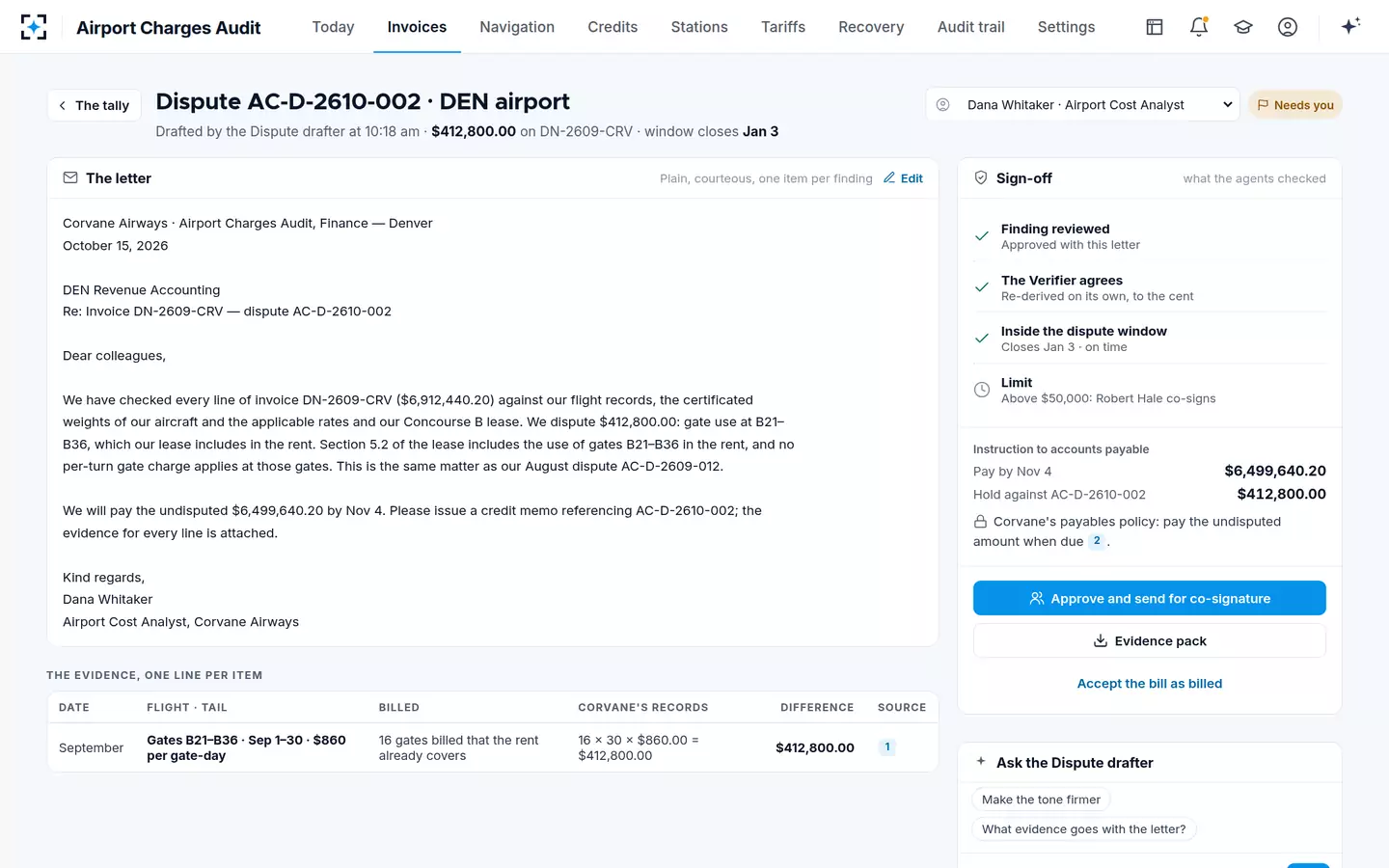The height and width of the screenshot is (868, 1389).
Task: Open the Stations tab
Action: point(699,27)
